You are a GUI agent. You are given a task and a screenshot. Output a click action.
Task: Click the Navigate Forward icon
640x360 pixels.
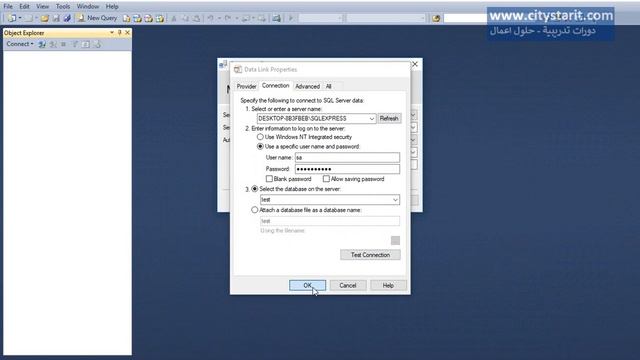click(261, 18)
